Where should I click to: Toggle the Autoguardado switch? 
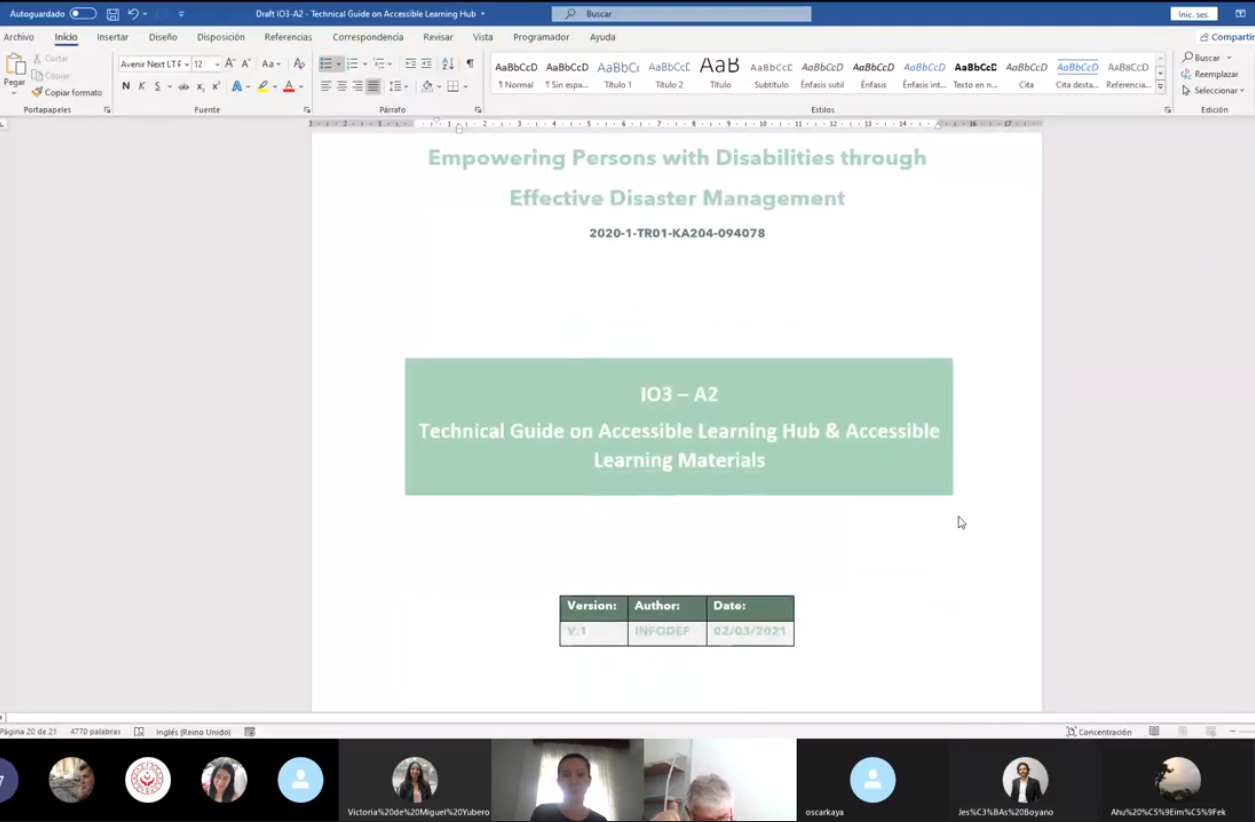(83, 14)
